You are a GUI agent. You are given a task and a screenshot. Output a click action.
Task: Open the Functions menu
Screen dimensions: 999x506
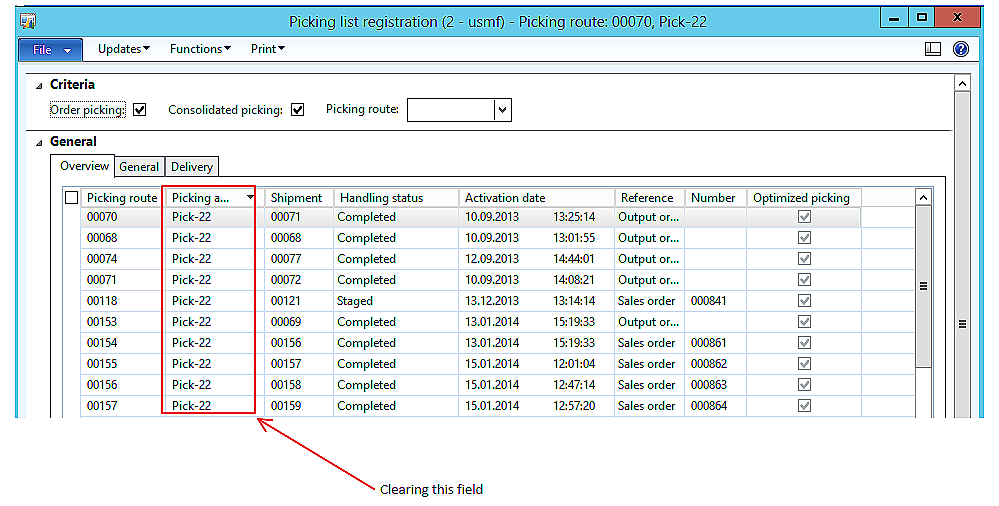click(x=200, y=49)
